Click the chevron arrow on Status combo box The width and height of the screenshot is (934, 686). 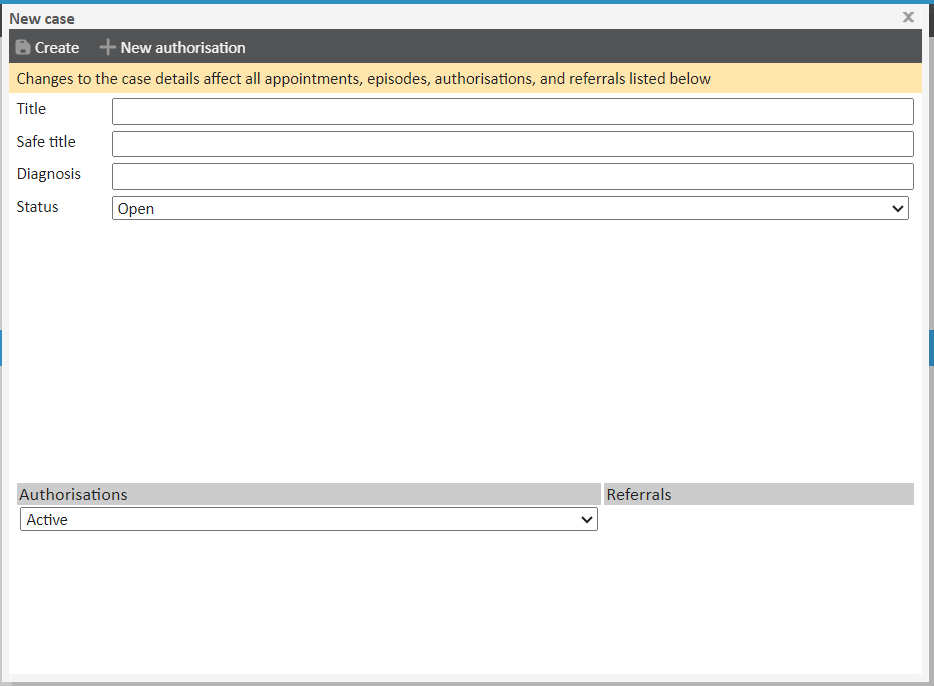point(896,209)
